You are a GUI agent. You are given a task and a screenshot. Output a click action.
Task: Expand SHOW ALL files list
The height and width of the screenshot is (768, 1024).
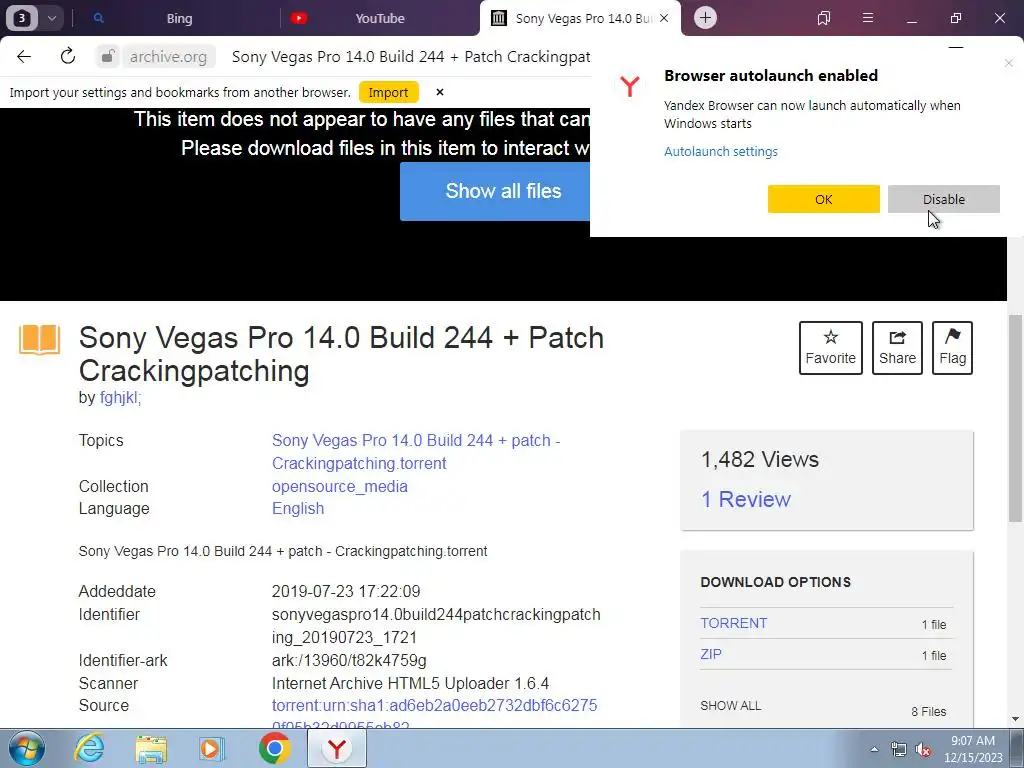pos(731,706)
